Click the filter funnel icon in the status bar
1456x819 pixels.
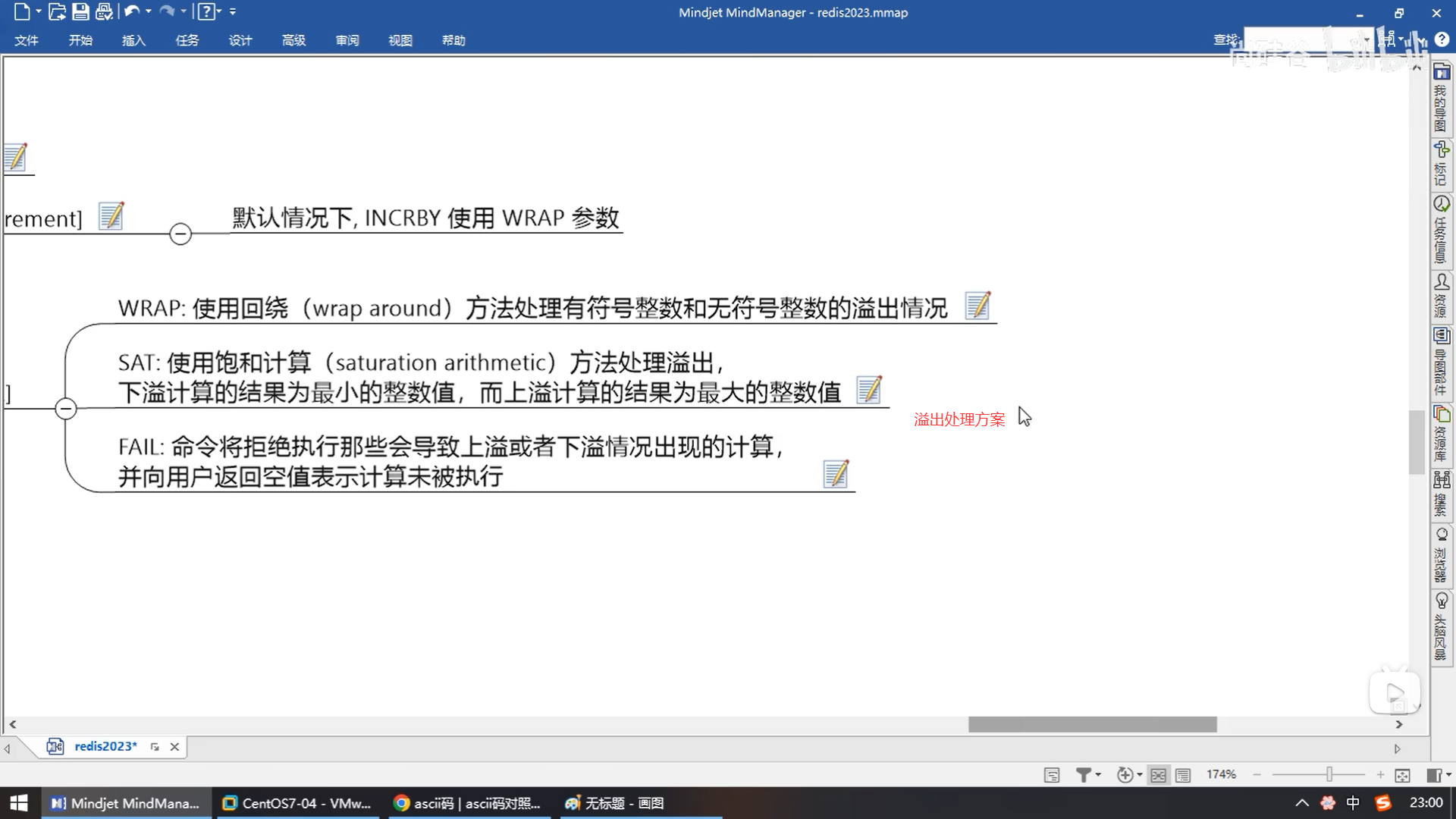pos(1084,774)
